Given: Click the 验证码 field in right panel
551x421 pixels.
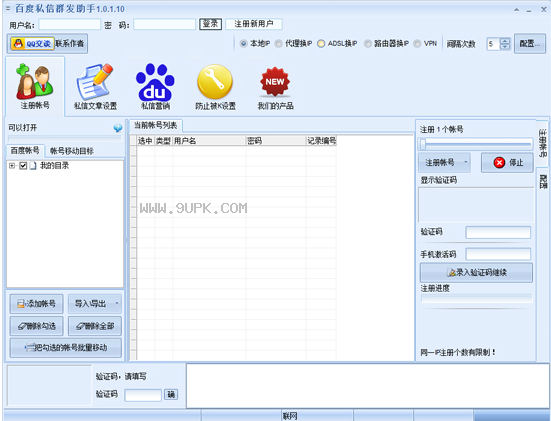Looking at the screenshot, I should 498,232.
